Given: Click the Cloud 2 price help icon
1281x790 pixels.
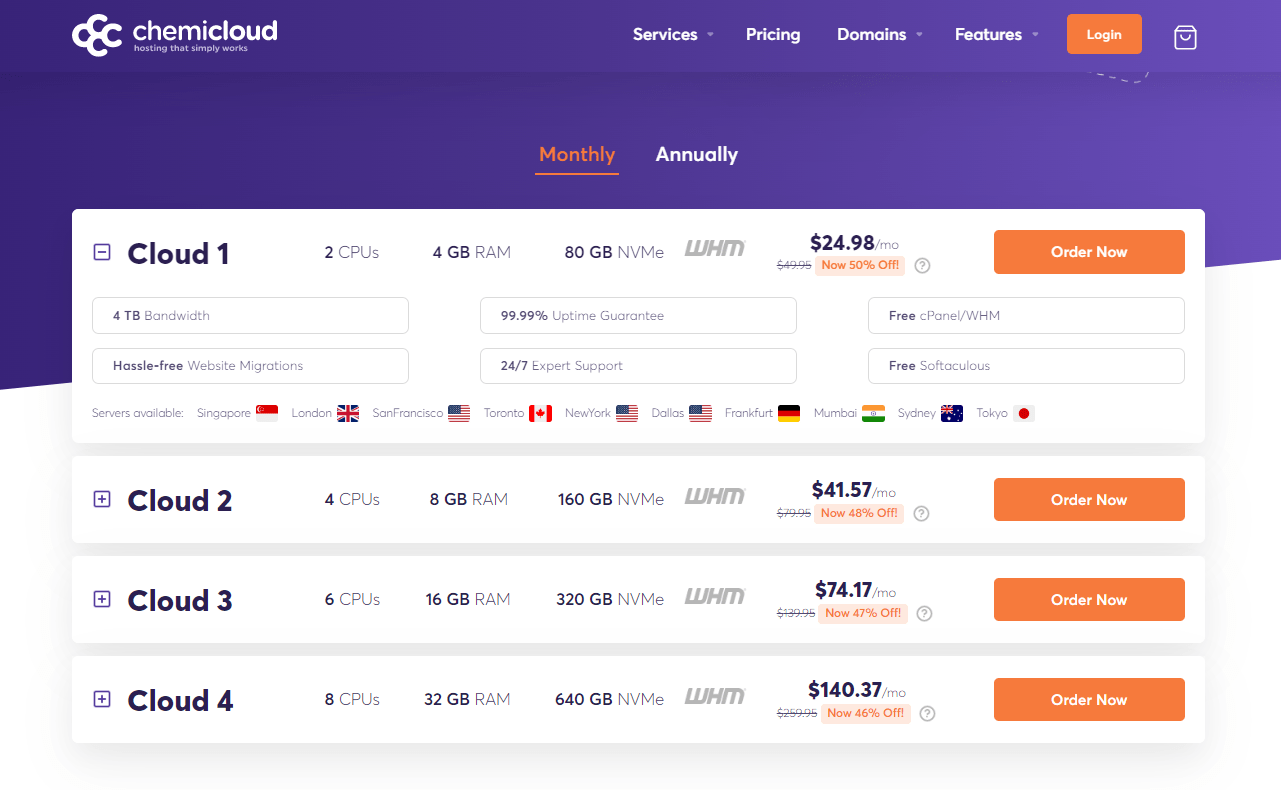Looking at the screenshot, I should pyautogui.click(x=922, y=514).
